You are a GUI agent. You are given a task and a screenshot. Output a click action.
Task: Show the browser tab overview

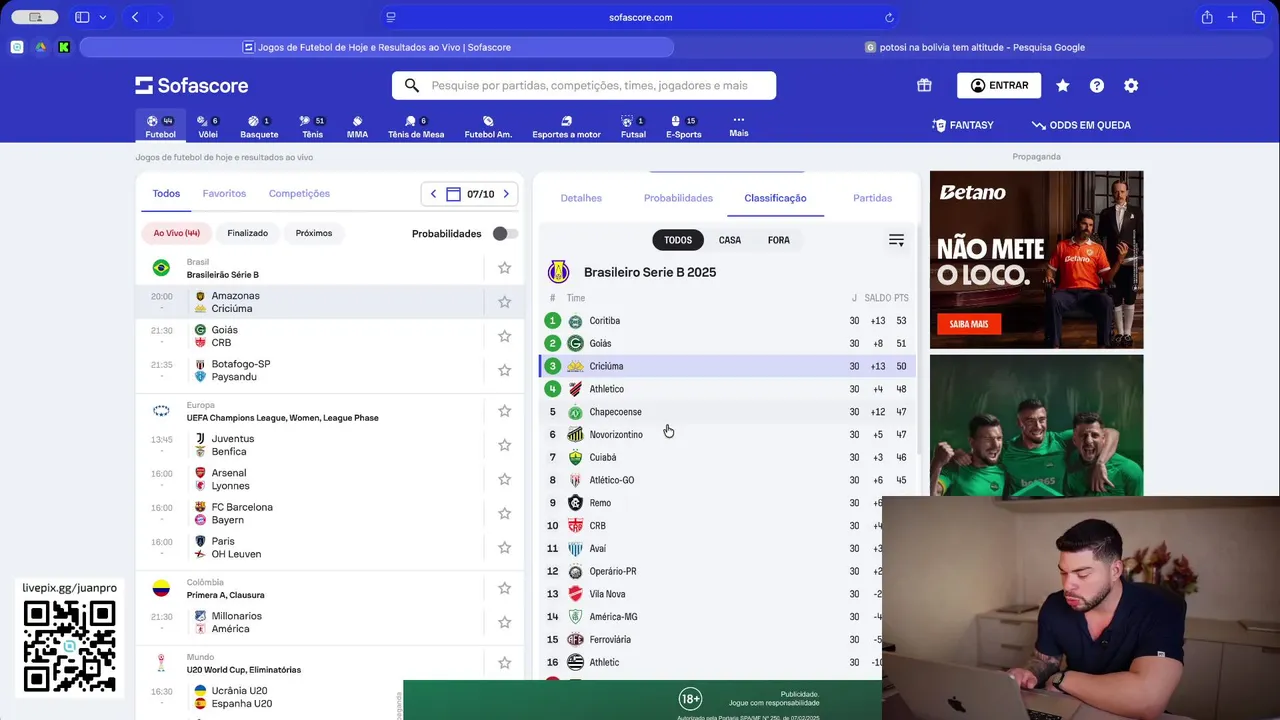coord(1259,17)
